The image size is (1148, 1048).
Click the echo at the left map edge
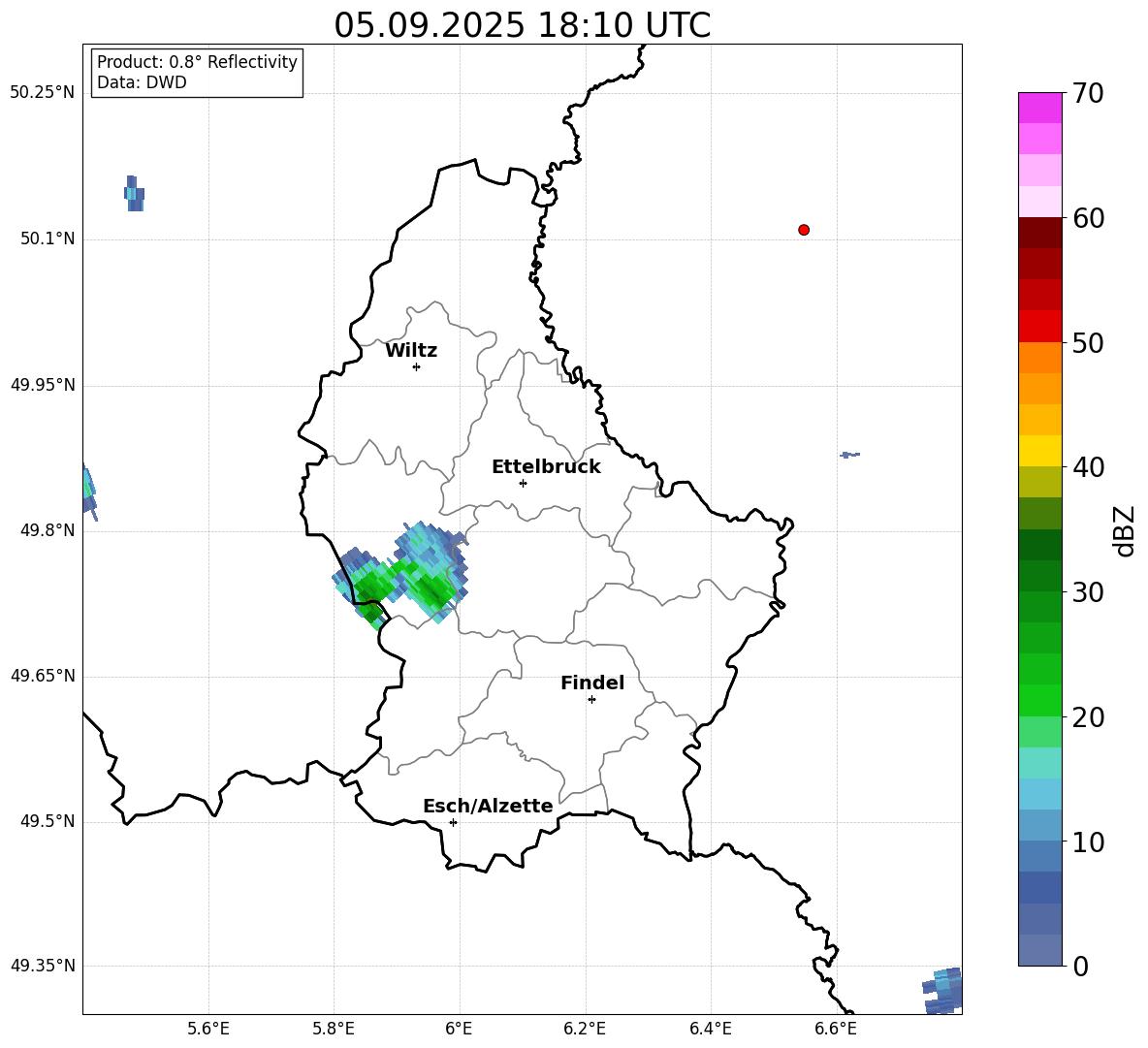(89, 491)
